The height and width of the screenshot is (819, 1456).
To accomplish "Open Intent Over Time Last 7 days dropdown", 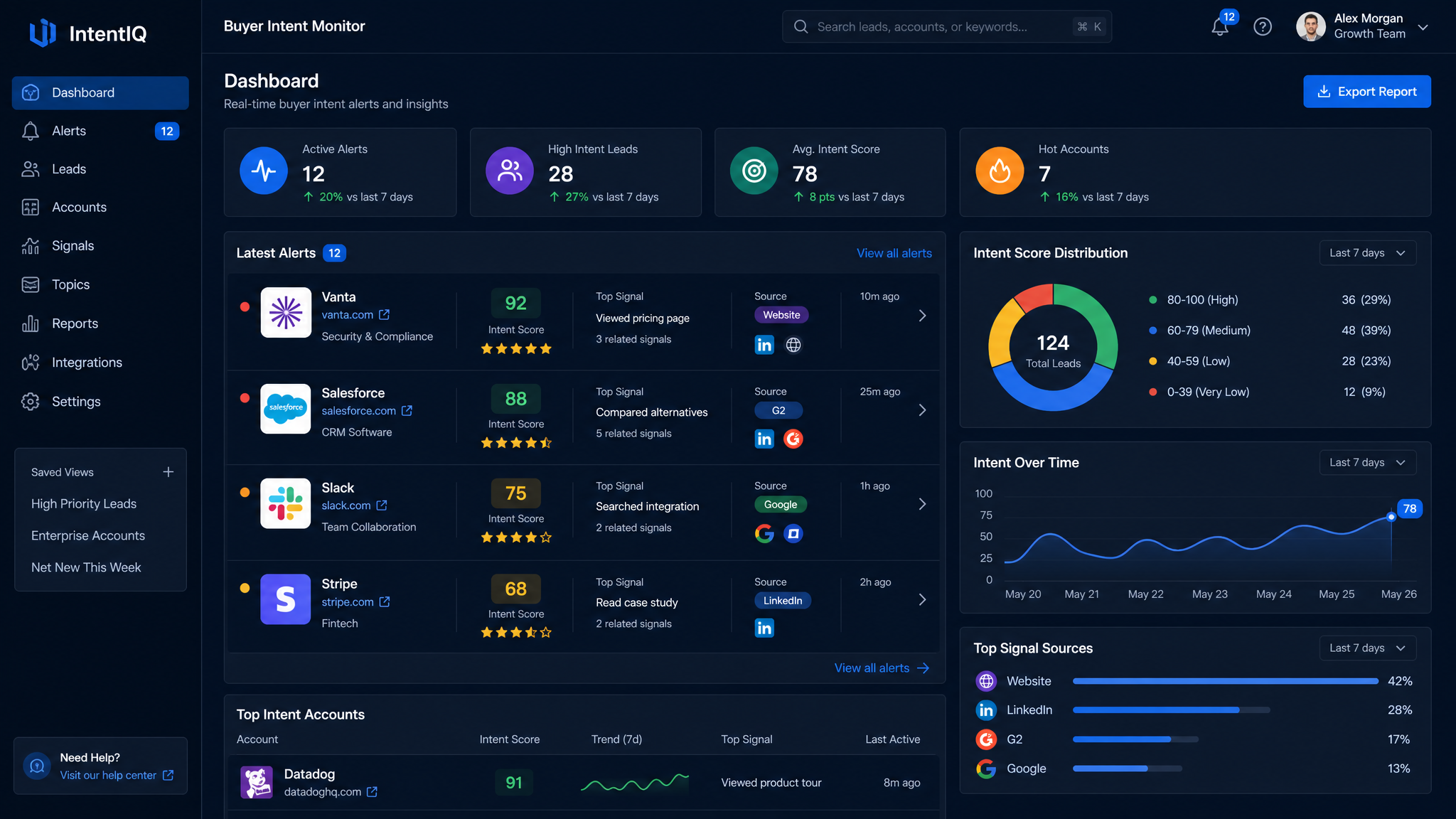I will [x=1368, y=463].
